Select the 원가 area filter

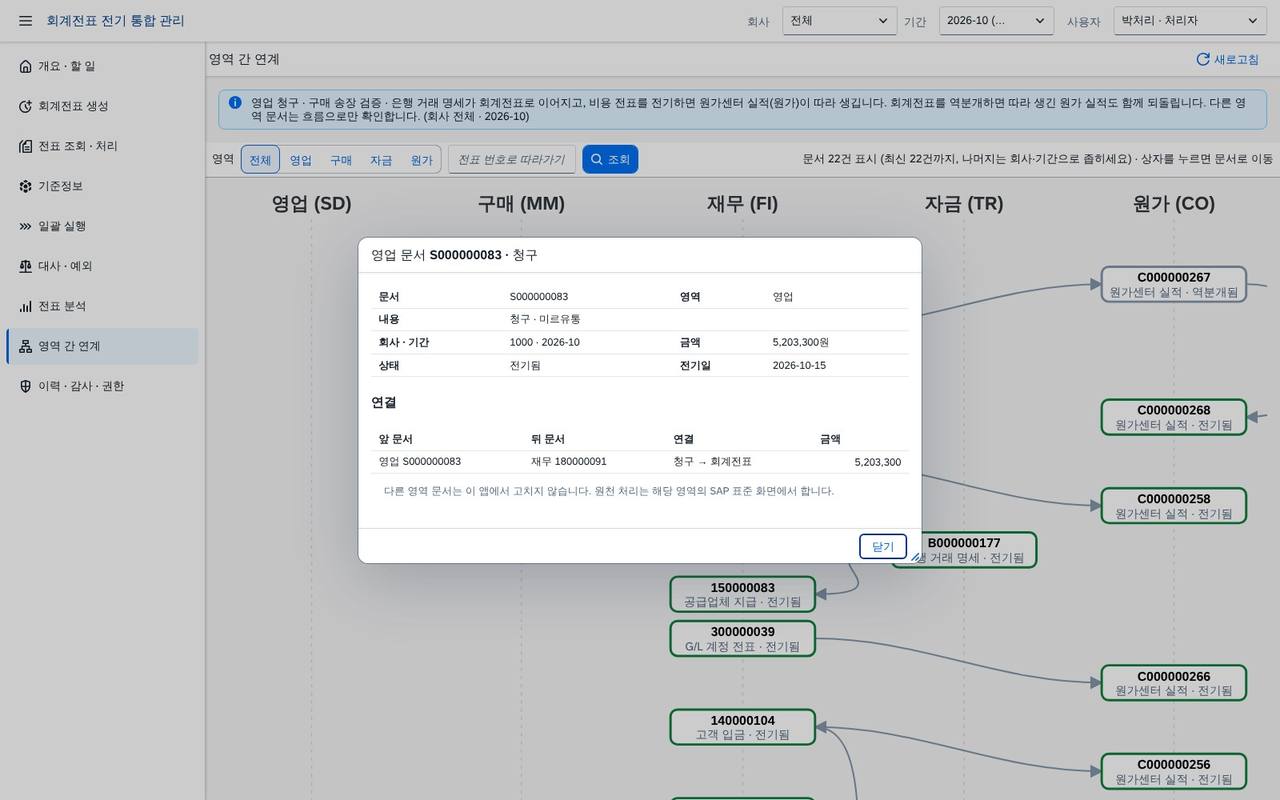tap(421, 160)
